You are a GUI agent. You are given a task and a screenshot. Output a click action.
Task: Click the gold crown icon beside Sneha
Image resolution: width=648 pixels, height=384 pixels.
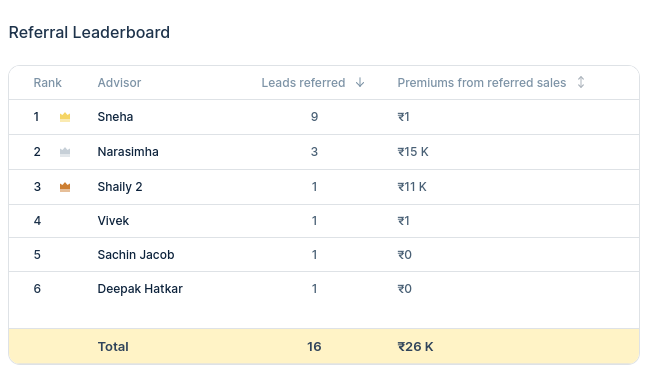coord(65,117)
